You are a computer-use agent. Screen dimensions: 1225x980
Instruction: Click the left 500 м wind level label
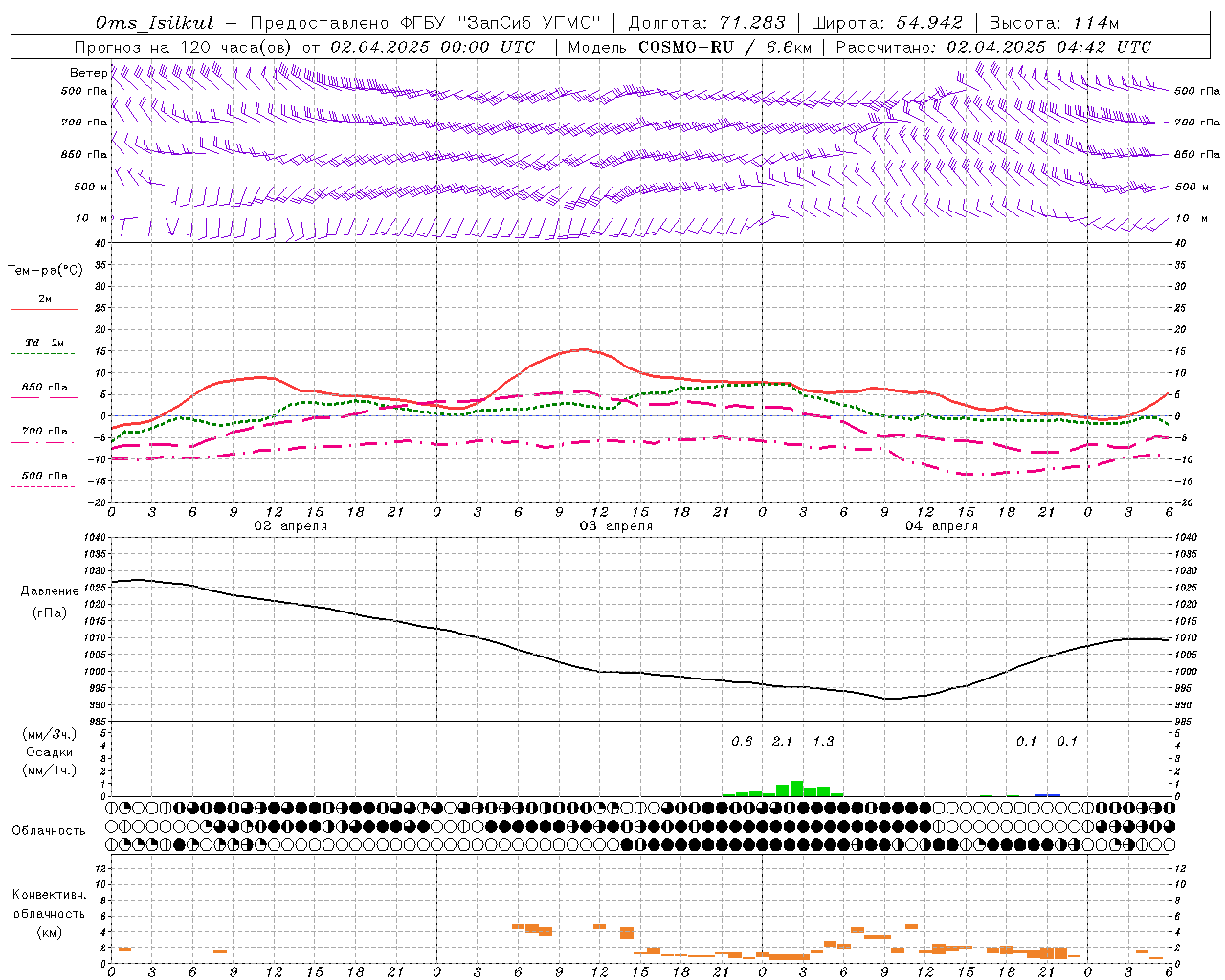point(91,187)
